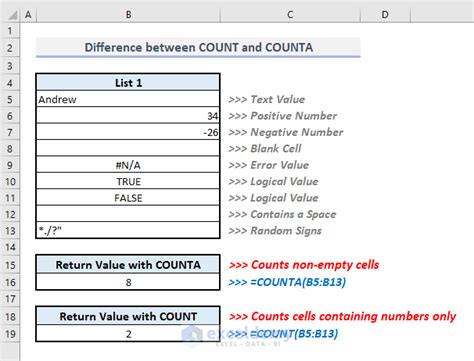Select row 2 header

(10, 48)
